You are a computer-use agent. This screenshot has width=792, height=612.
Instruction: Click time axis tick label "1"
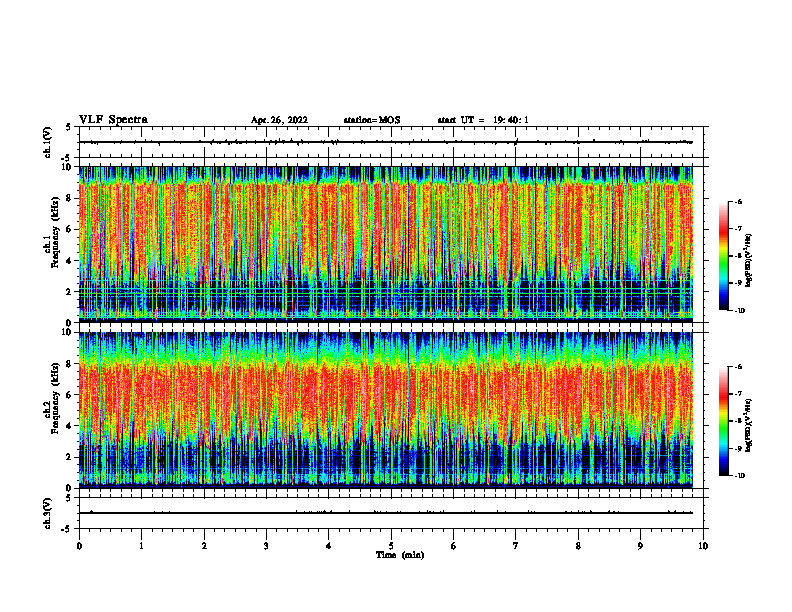point(142,546)
